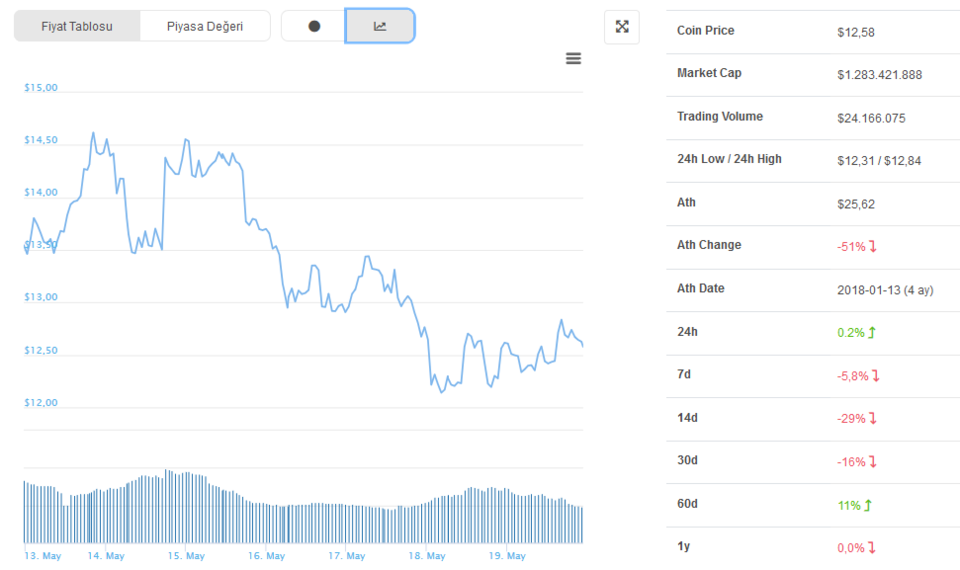Image resolution: width=960 pixels, height=570 pixels.
Task: Click the red down arrow beside 14d -29%
Action: click(873, 419)
